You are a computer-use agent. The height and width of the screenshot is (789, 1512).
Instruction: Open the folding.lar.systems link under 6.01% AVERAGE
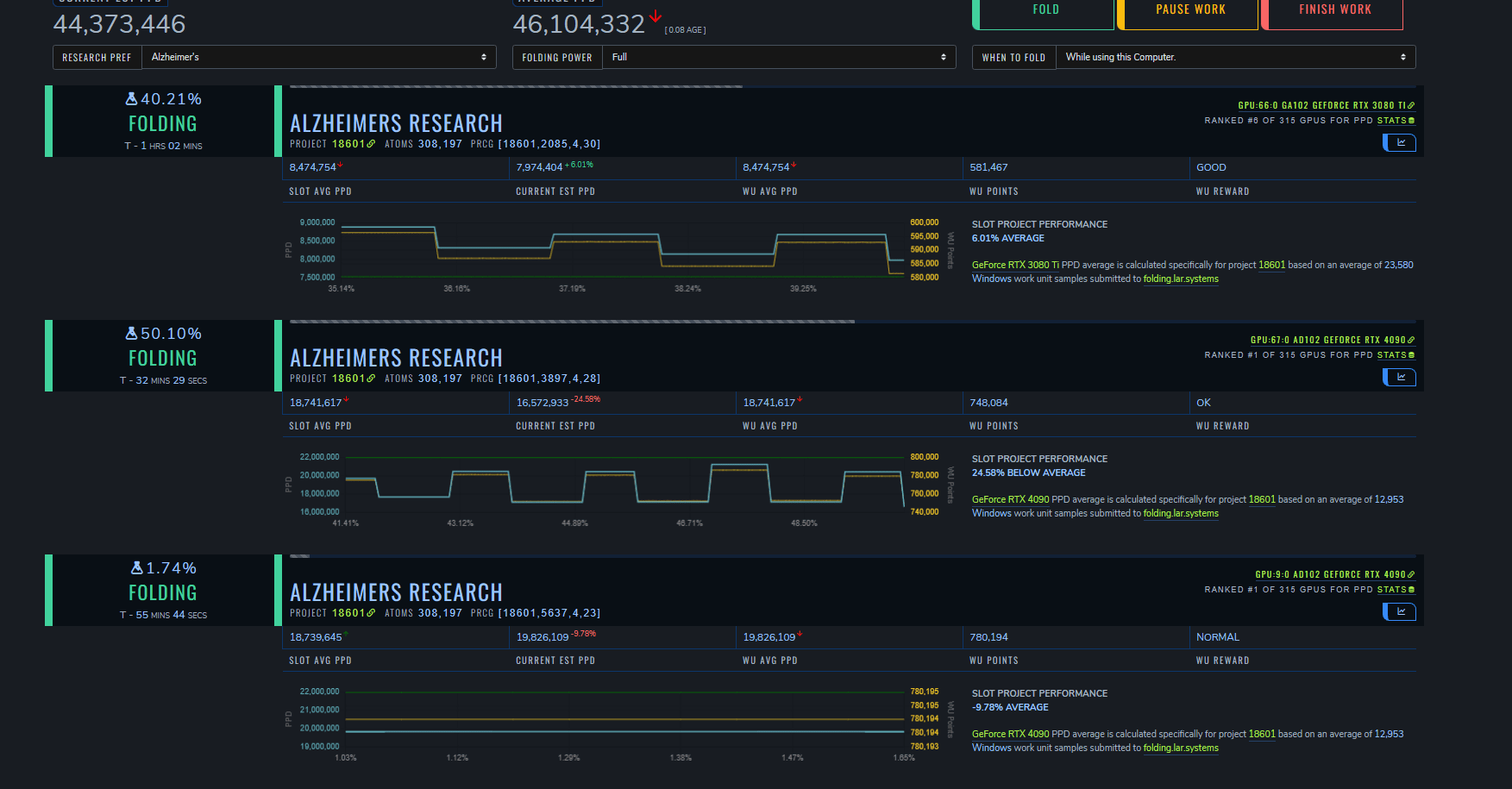point(1181,279)
